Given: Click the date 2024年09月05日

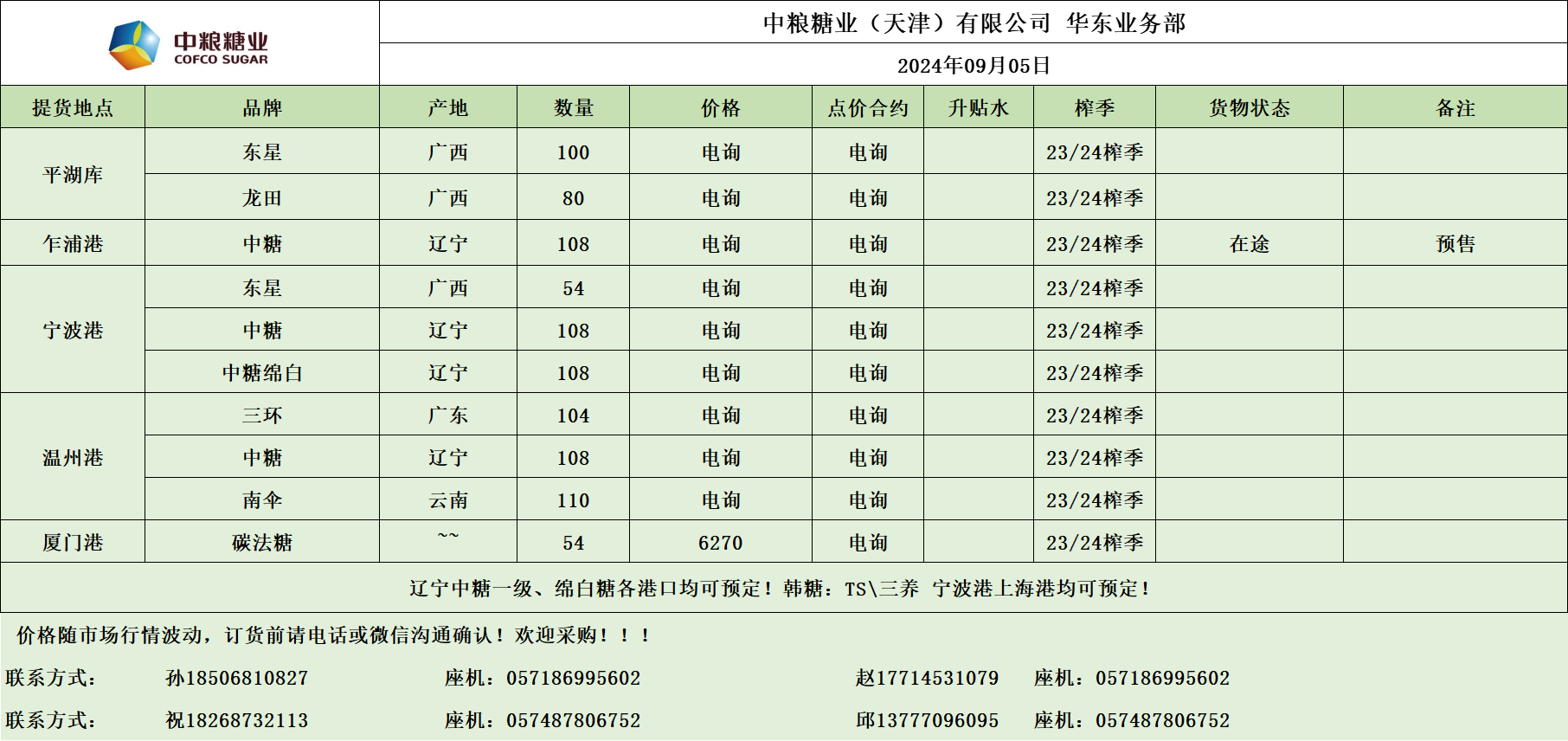Looking at the screenshot, I should point(974,66).
